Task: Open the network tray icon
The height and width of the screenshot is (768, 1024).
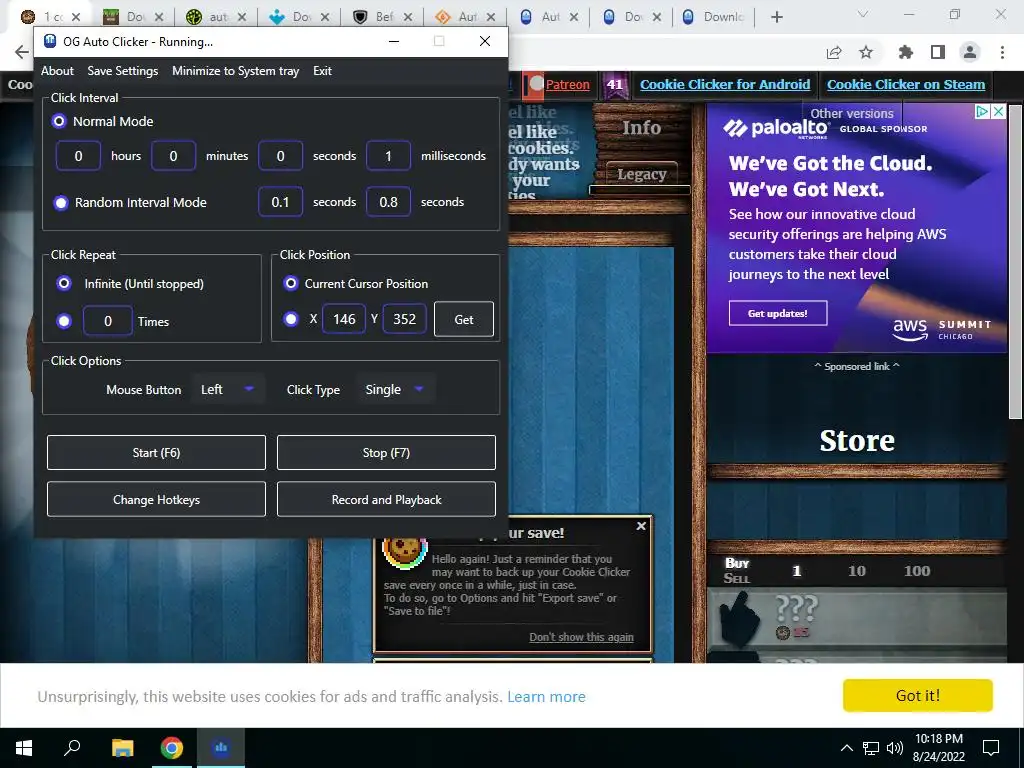Action: (x=871, y=748)
